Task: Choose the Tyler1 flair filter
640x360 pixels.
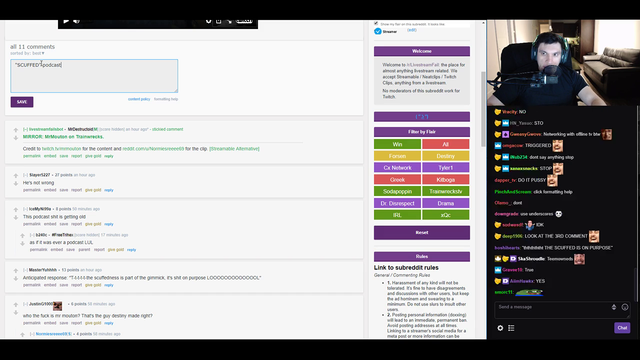Action: [x=446, y=168]
